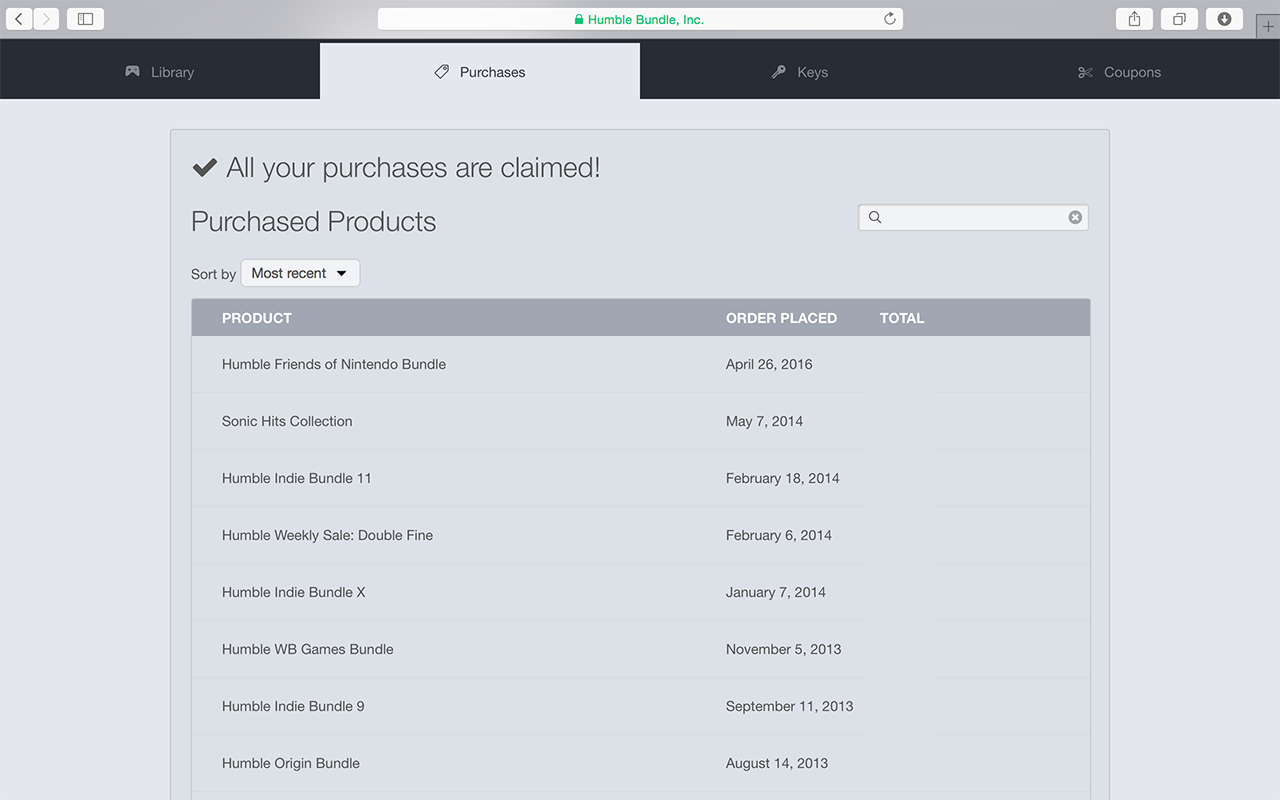
Task: Open the Keys tab
Action: click(800, 72)
